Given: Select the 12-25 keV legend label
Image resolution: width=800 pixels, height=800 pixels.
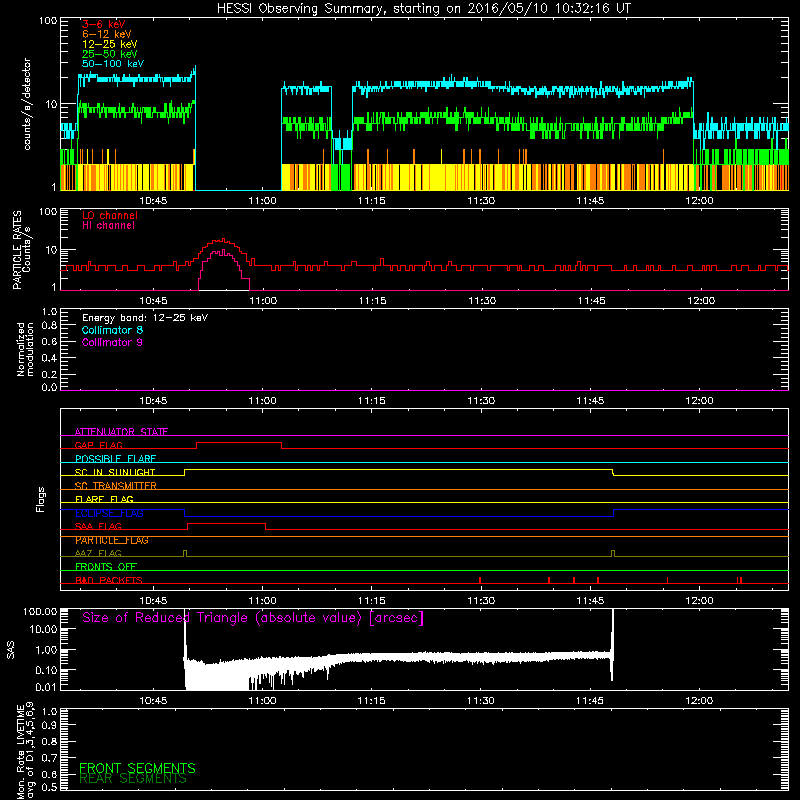Looking at the screenshot, I should [110, 44].
